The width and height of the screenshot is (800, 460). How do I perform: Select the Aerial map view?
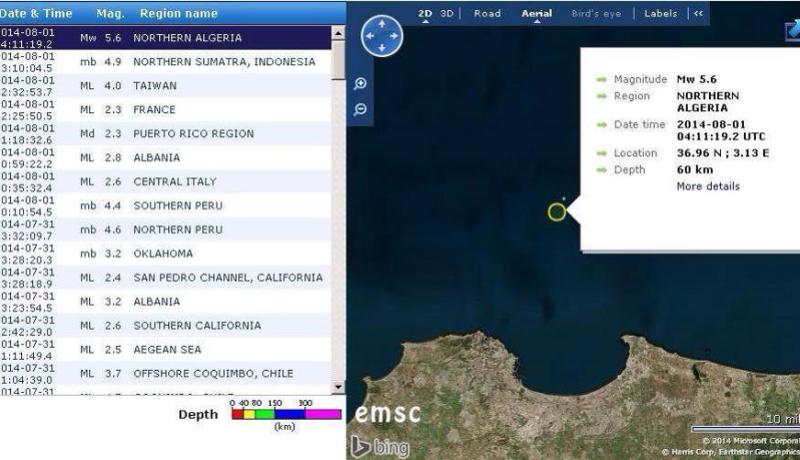pos(536,14)
